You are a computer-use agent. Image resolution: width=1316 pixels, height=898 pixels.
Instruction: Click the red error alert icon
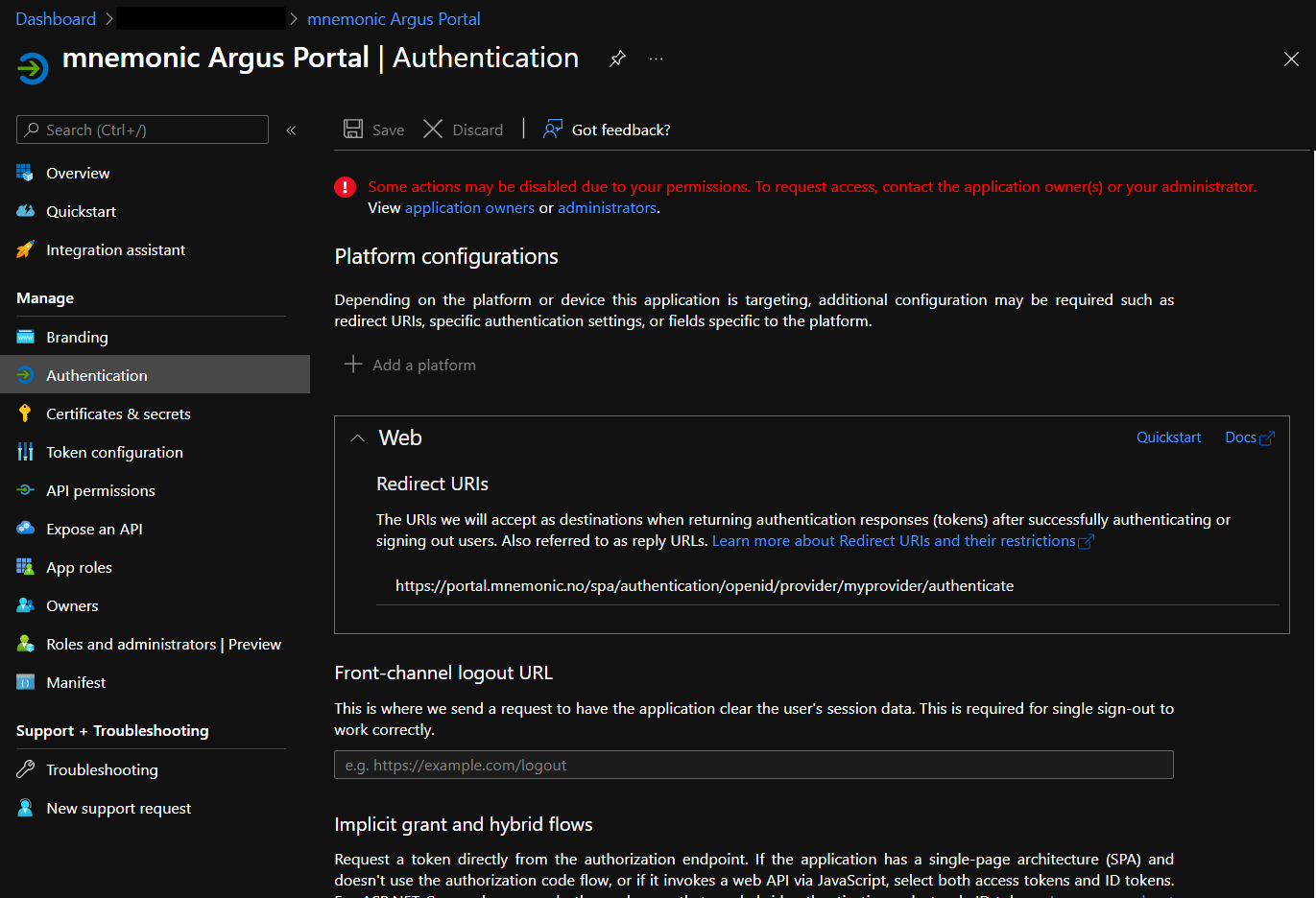346,187
